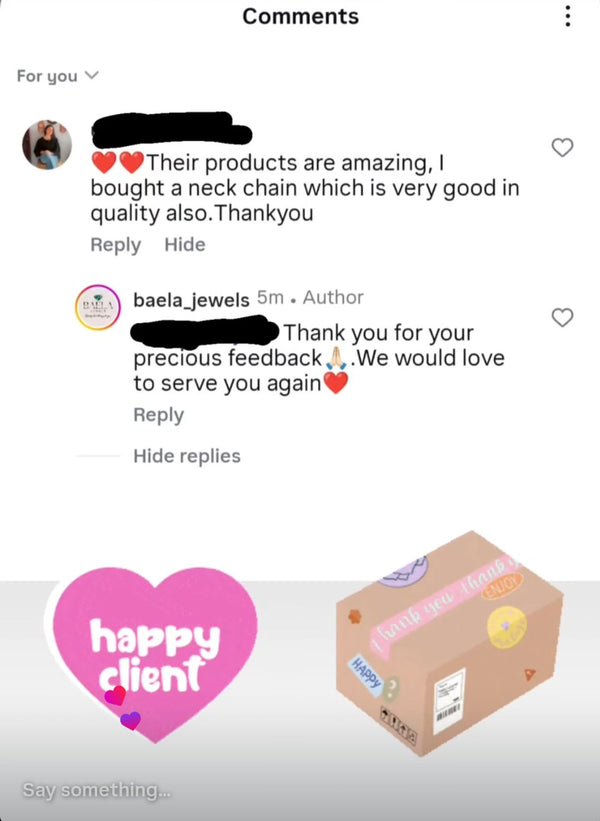Screen dimensions: 600x821
Task: Open the baela_jewels profile avatar
Action: pyautogui.click(x=98, y=307)
